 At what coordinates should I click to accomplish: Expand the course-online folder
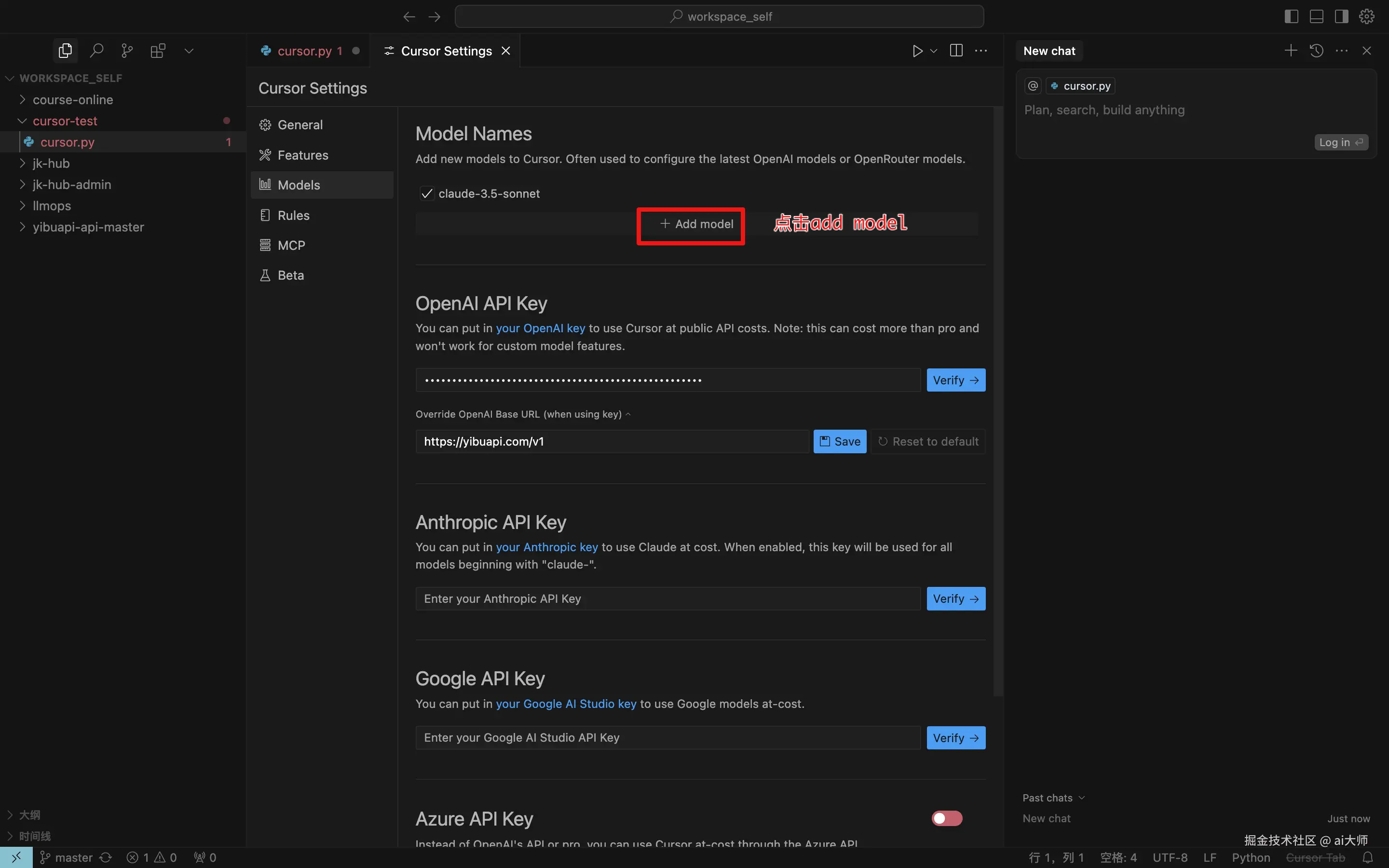(72, 99)
